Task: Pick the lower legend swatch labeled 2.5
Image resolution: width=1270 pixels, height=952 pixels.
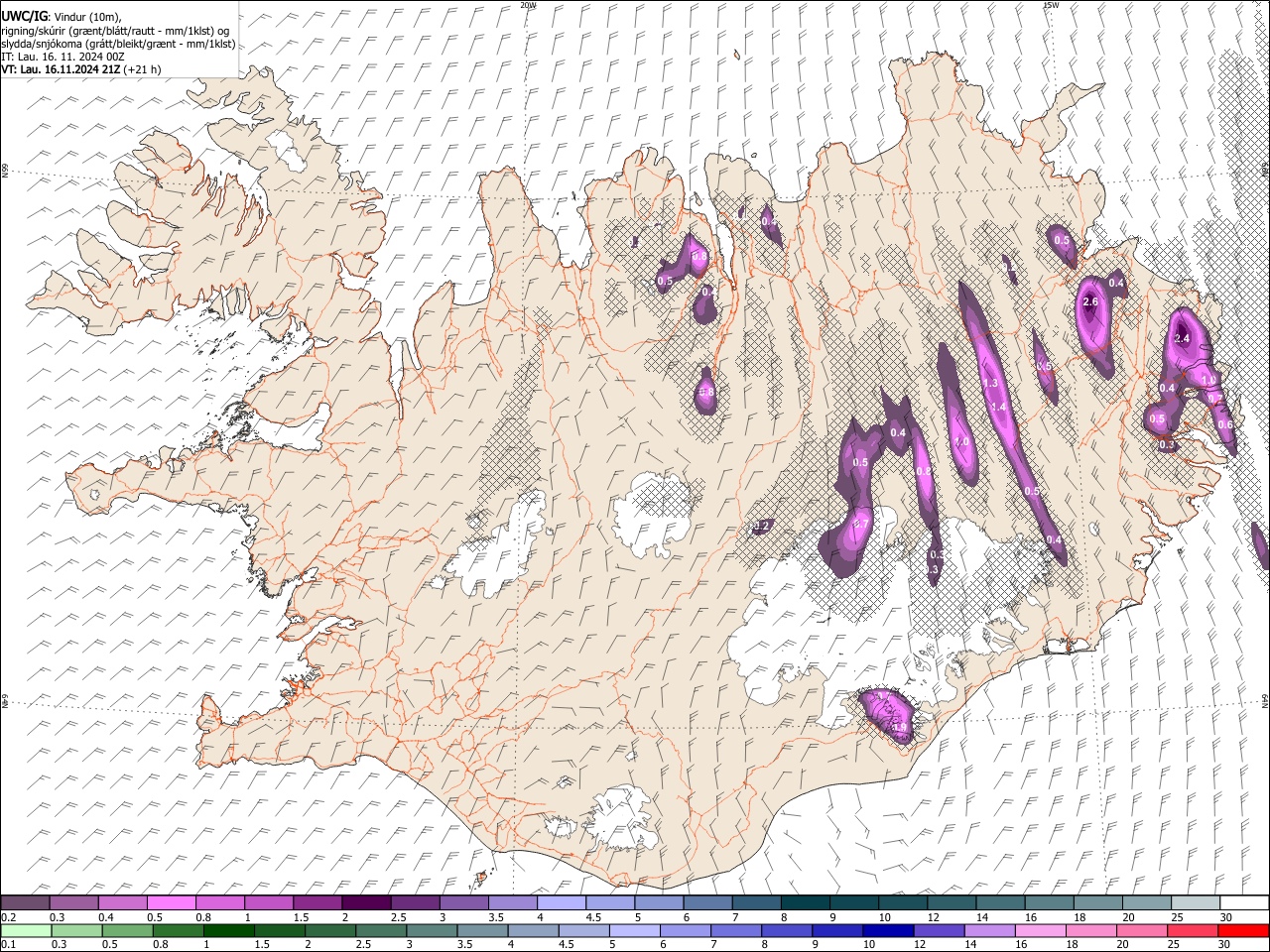Action: 381,930
